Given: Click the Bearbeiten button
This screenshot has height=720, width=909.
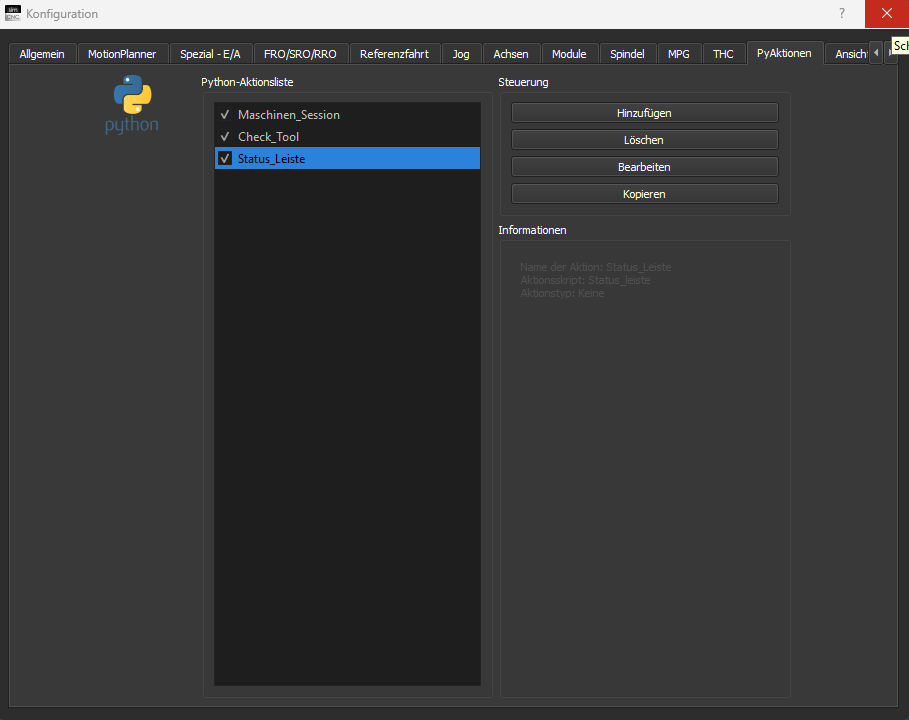Looking at the screenshot, I should 644,167.
